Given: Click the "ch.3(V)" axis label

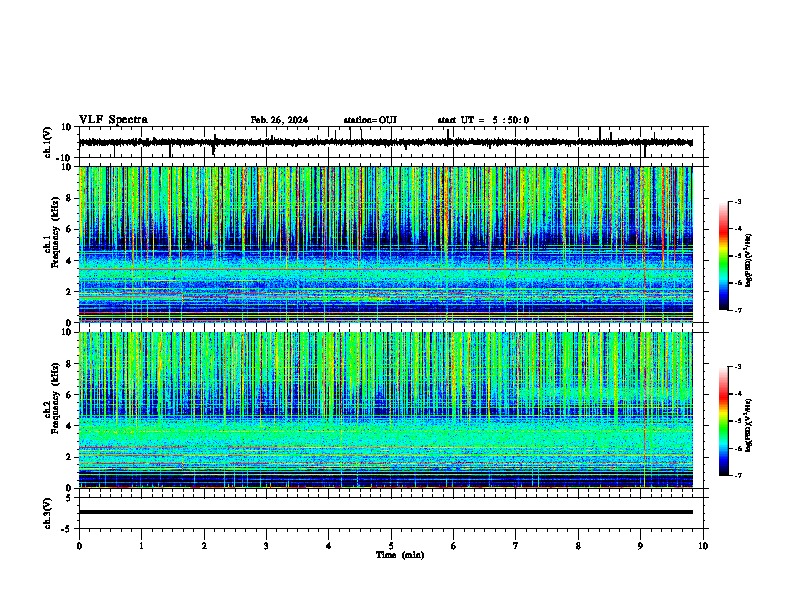Looking at the screenshot, I should [x=48, y=513].
